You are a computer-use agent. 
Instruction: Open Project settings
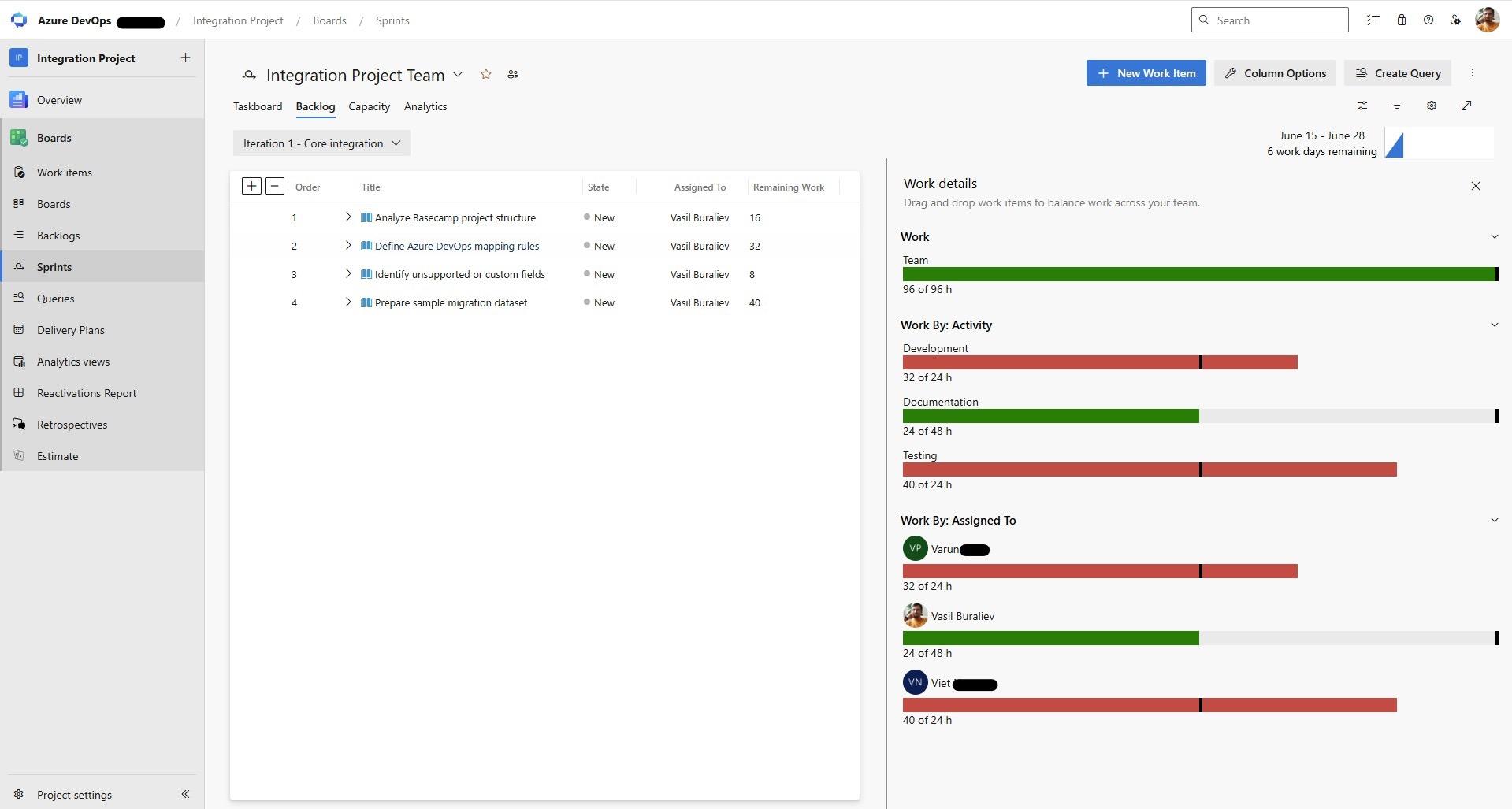(74, 795)
